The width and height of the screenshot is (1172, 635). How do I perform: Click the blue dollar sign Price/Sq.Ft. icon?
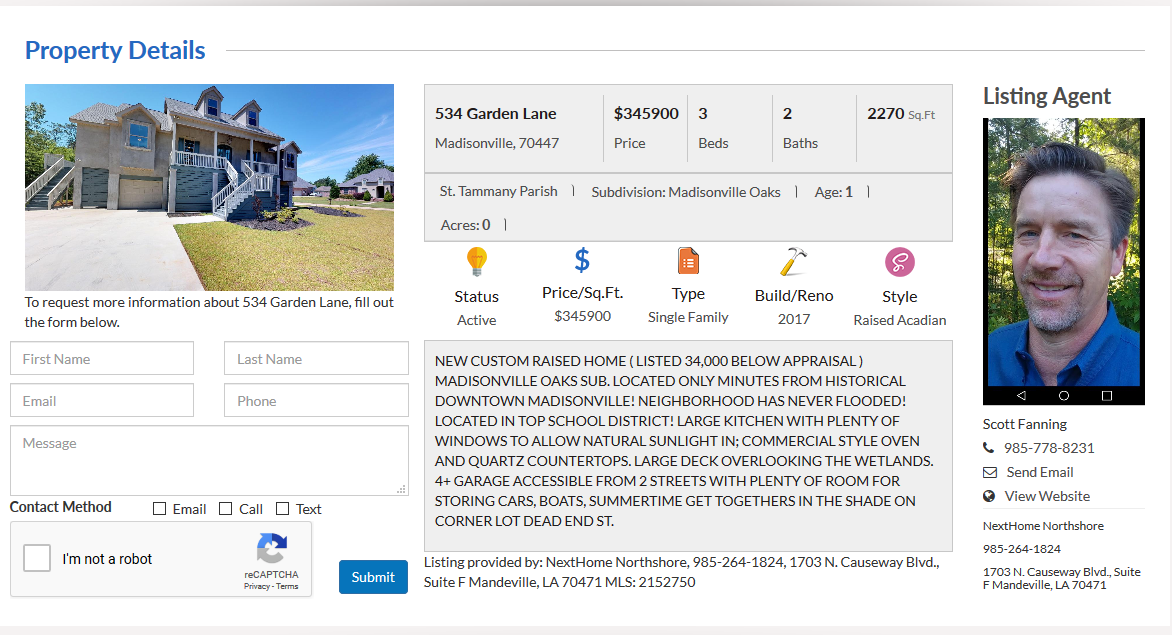[x=582, y=261]
